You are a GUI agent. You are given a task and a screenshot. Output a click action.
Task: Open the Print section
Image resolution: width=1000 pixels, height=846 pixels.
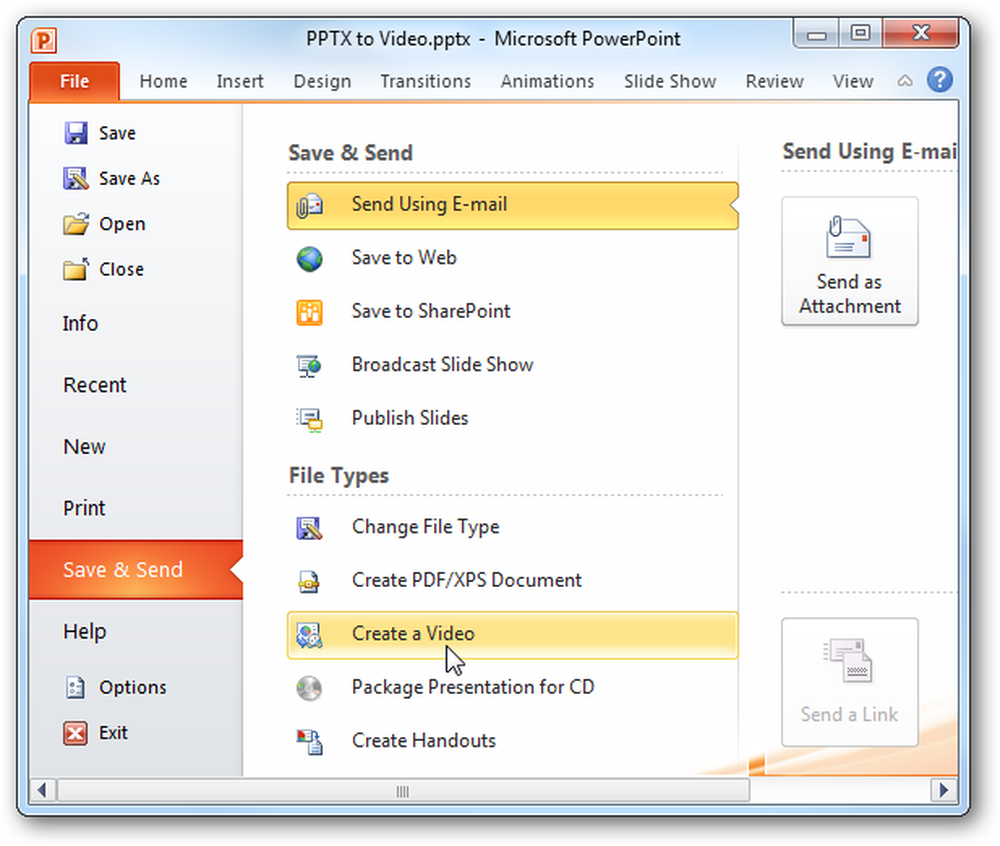point(84,508)
